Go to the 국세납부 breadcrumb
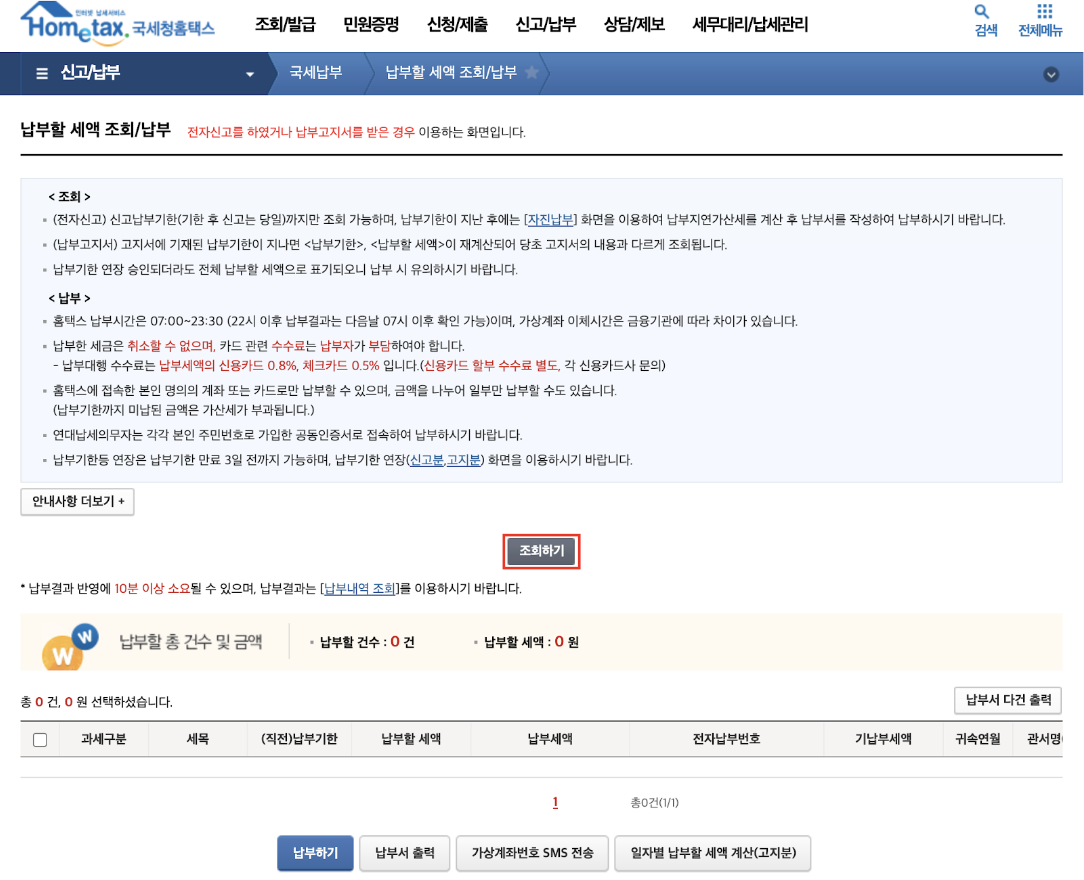The width and height of the screenshot is (1084, 880). pyautogui.click(x=316, y=73)
